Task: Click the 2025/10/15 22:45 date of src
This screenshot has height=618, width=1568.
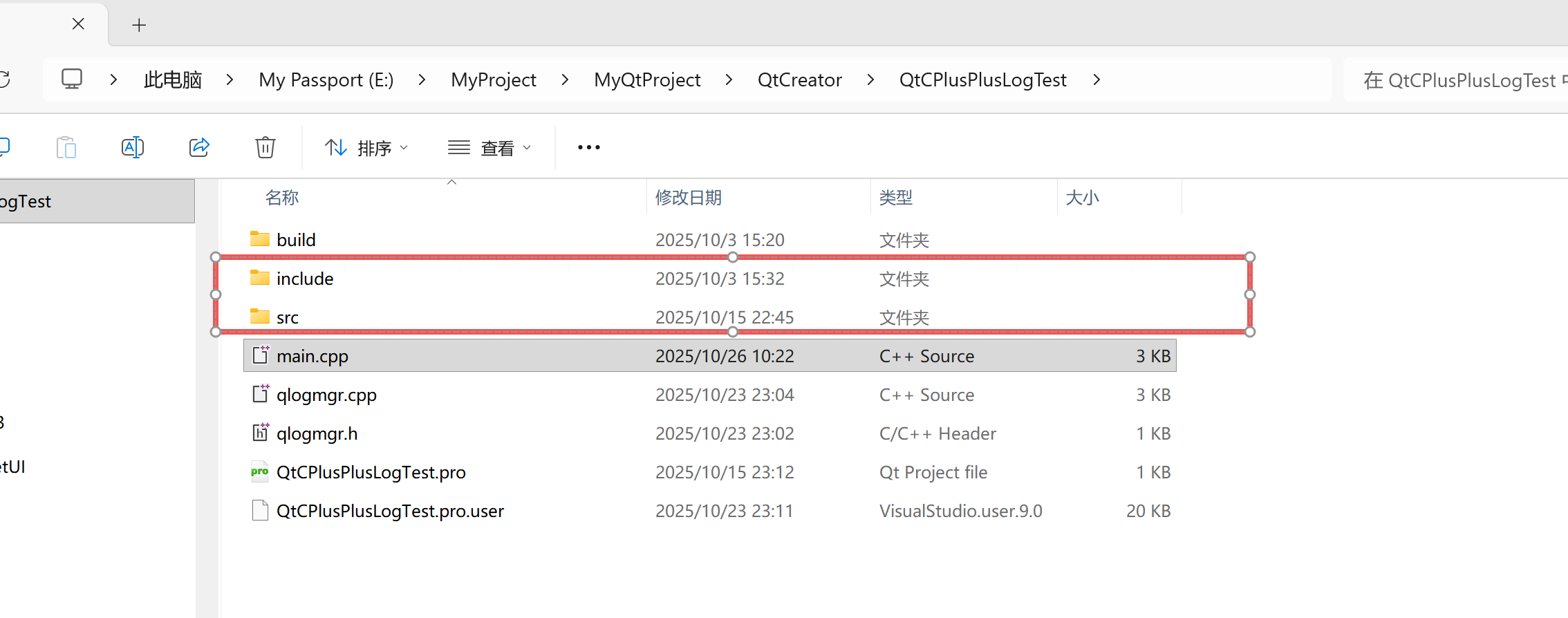Action: tap(725, 317)
